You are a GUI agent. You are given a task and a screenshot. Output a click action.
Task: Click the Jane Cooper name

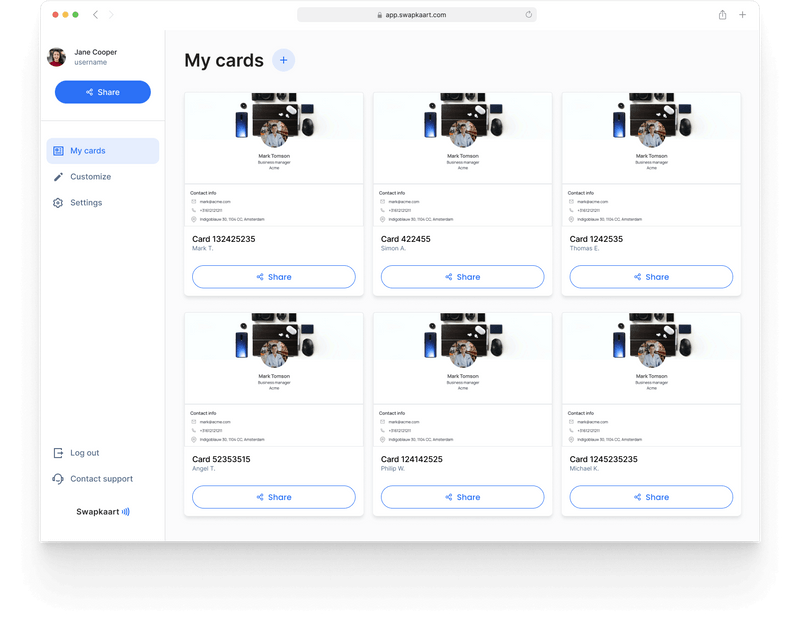95,52
